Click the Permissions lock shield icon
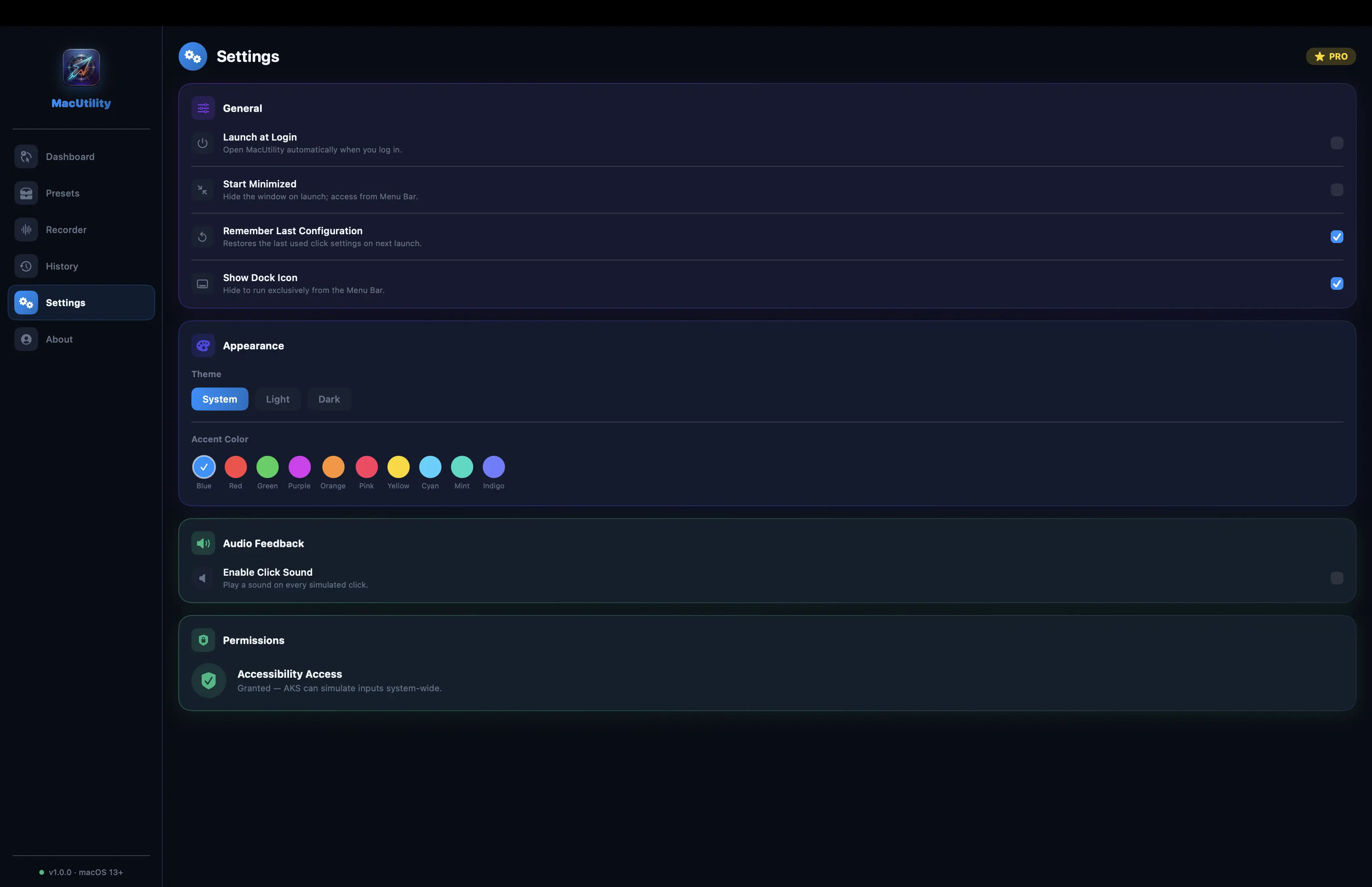Viewport: 1372px width, 887px height. (x=203, y=640)
